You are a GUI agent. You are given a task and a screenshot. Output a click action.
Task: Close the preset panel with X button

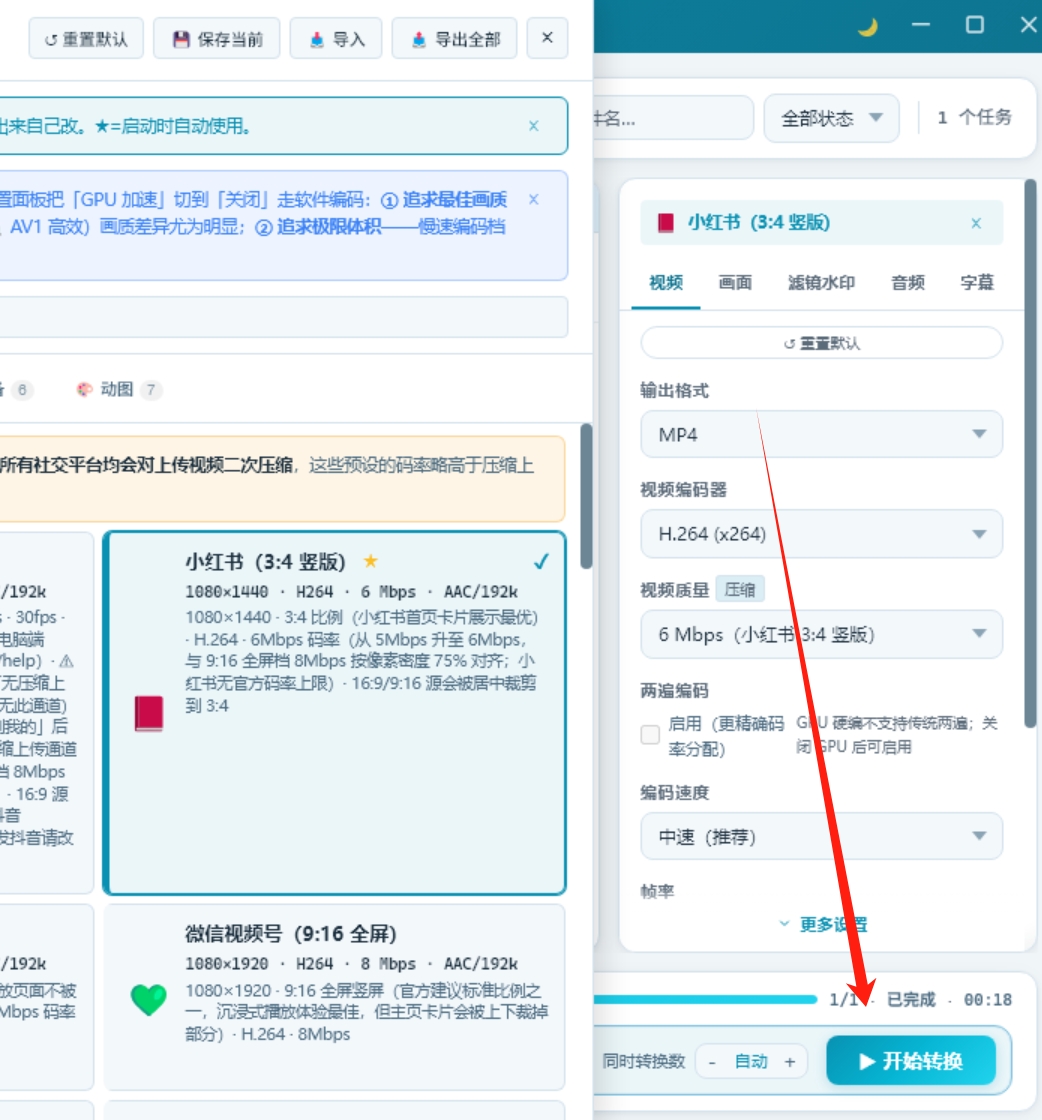click(547, 38)
